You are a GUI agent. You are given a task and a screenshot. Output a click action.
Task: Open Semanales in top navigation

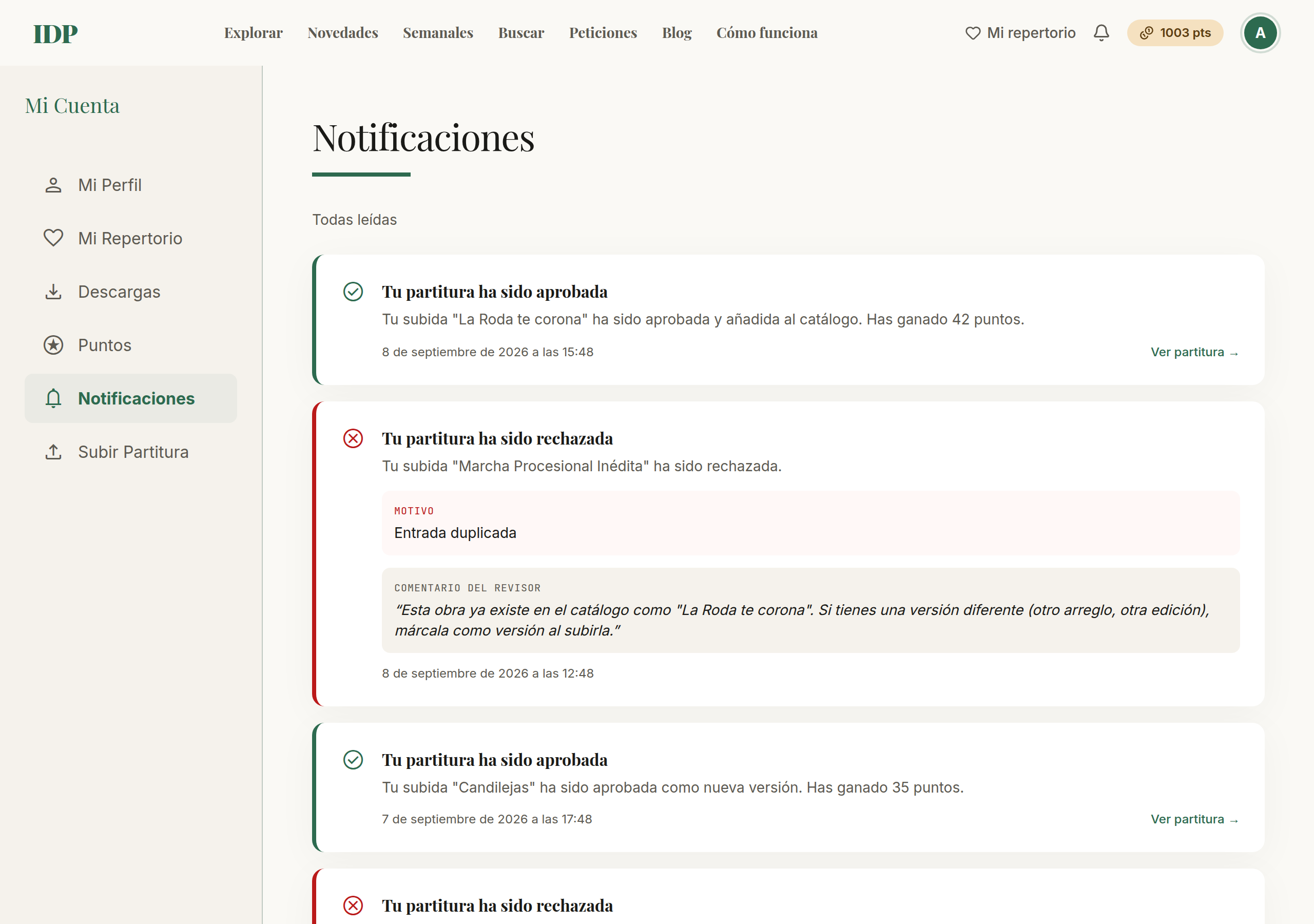click(x=438, y=33)
